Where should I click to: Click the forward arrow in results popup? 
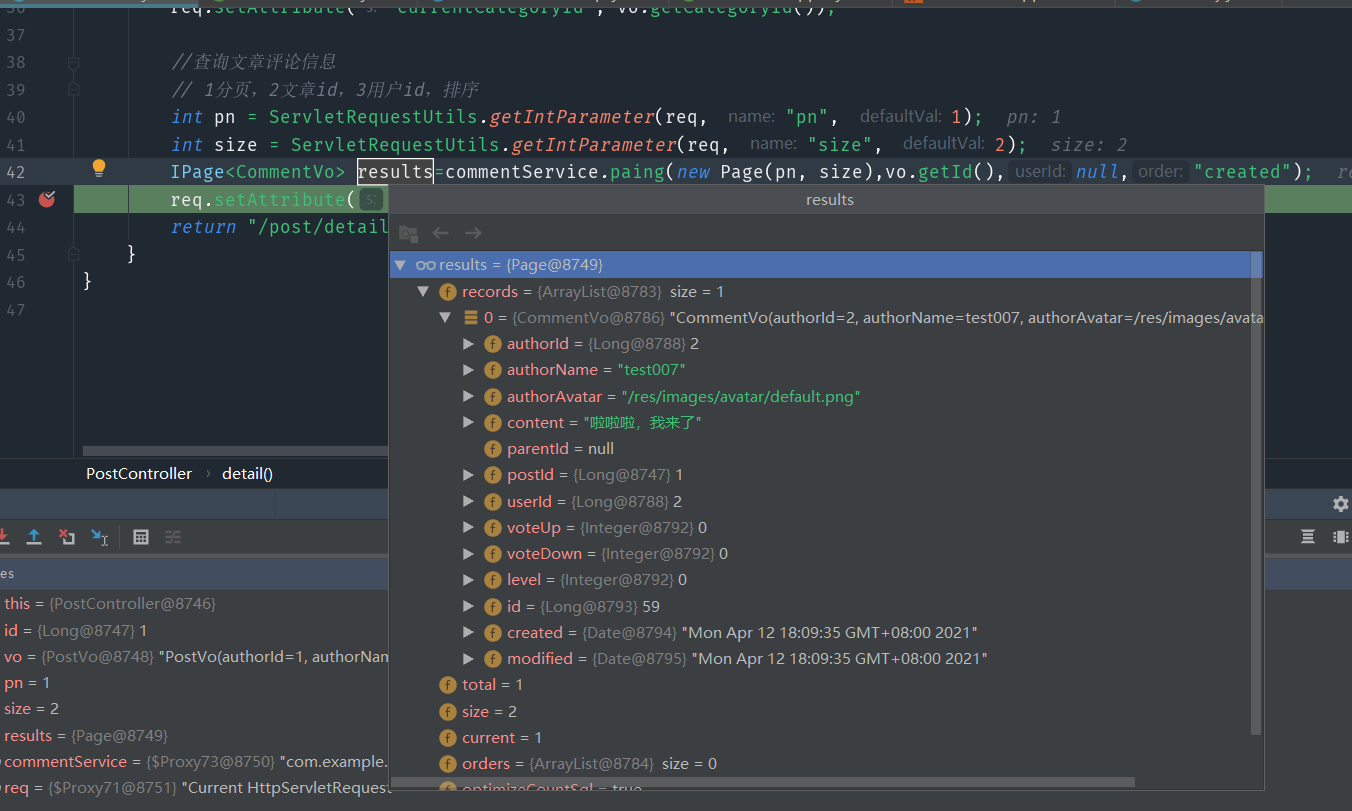coord(473,233)
